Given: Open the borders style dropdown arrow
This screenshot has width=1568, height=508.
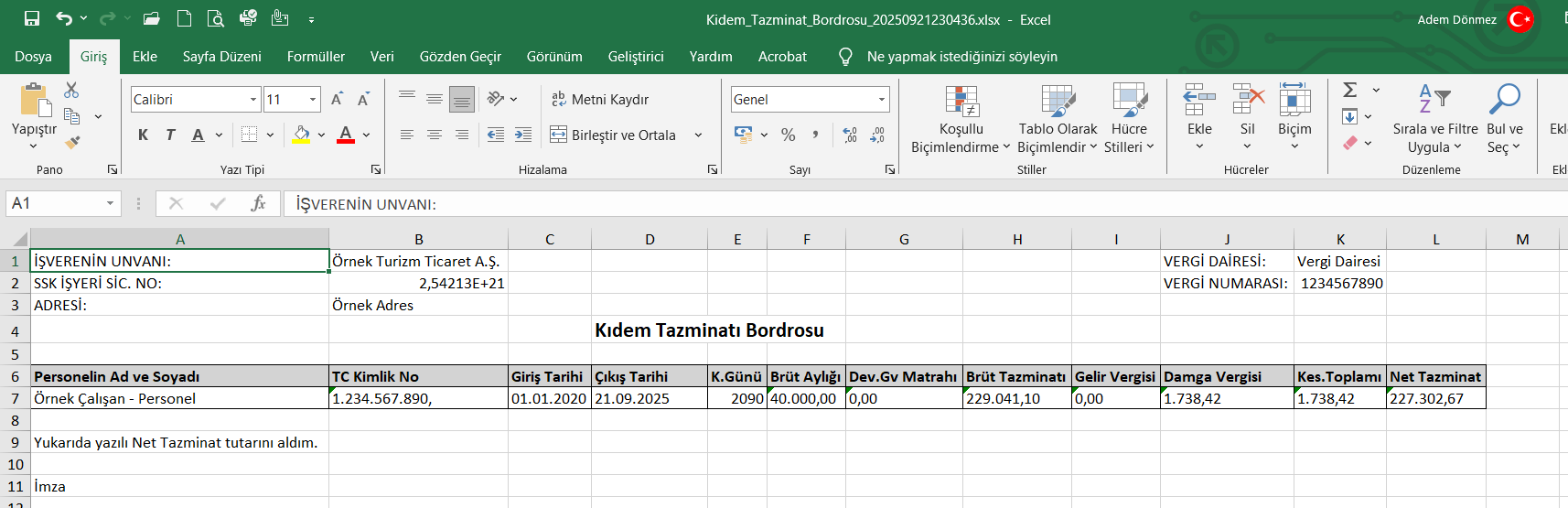Looking at the screenshot, I should [270, 135].
